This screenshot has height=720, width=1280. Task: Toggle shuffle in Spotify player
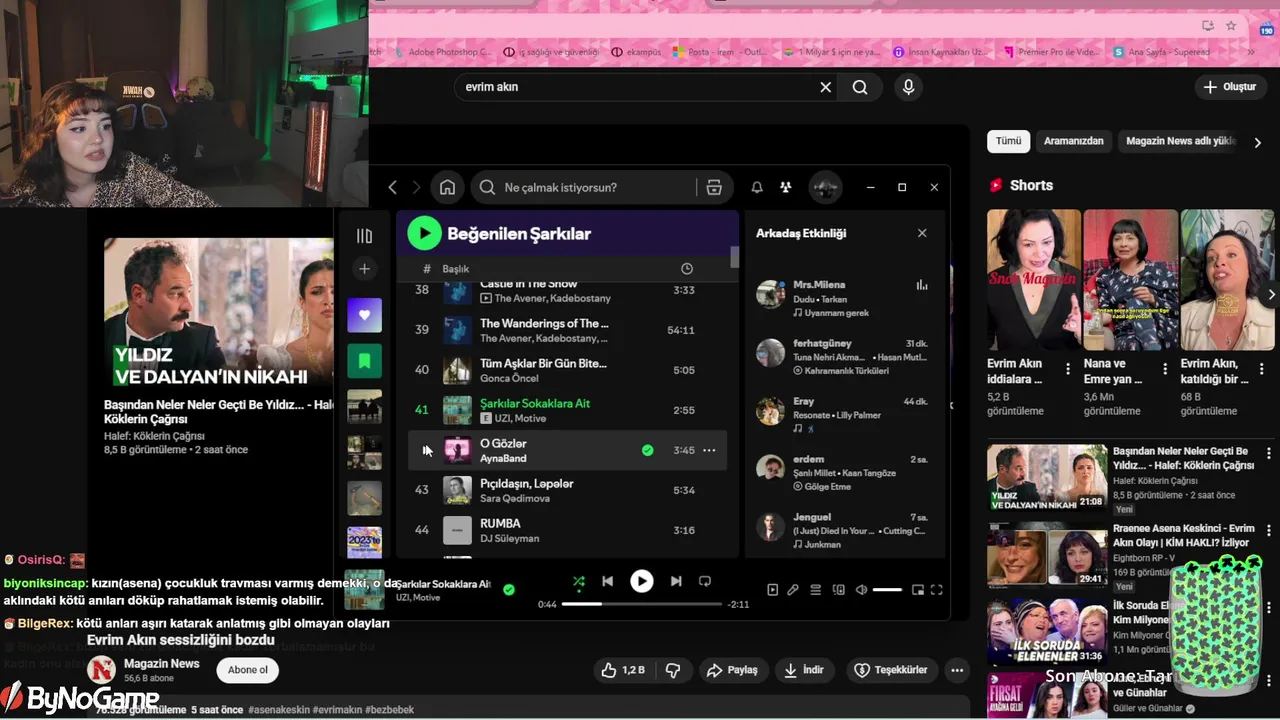point(578,581)
